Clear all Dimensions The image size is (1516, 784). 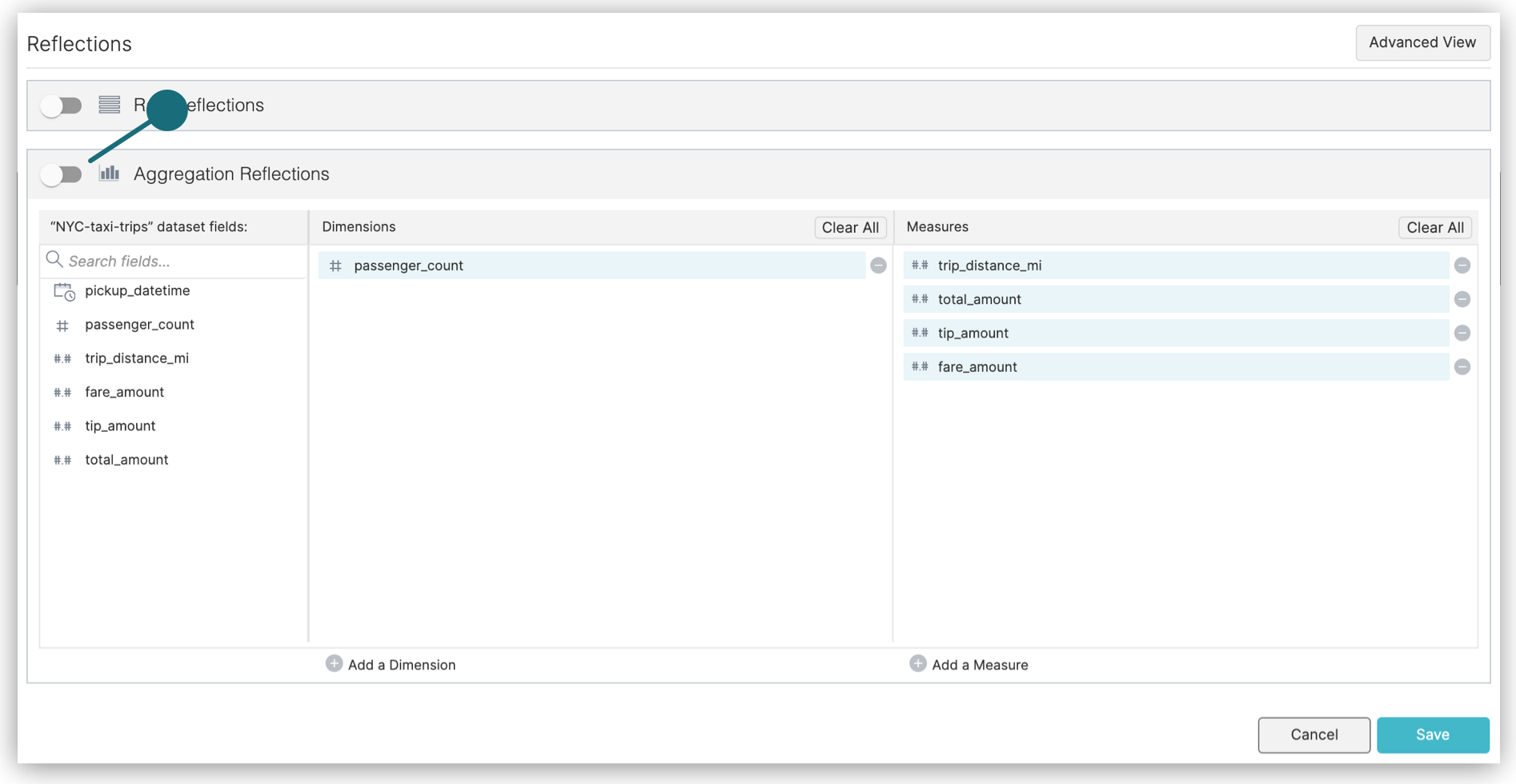pos(849,227)
